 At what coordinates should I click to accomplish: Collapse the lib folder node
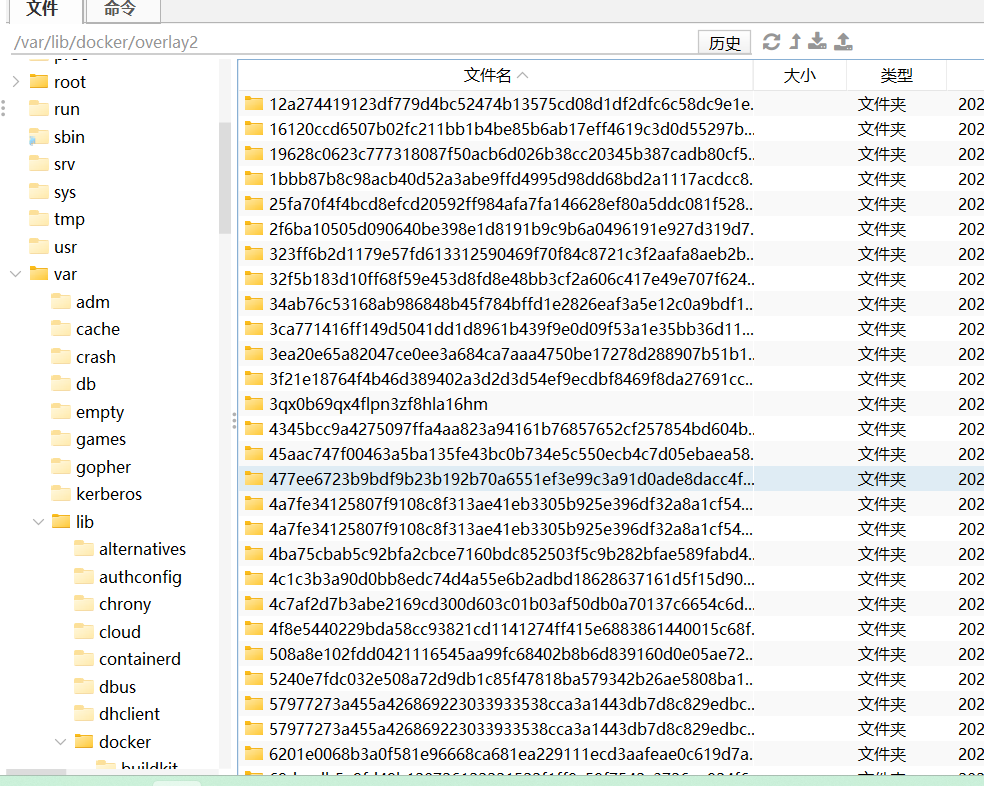coord(38,522)
